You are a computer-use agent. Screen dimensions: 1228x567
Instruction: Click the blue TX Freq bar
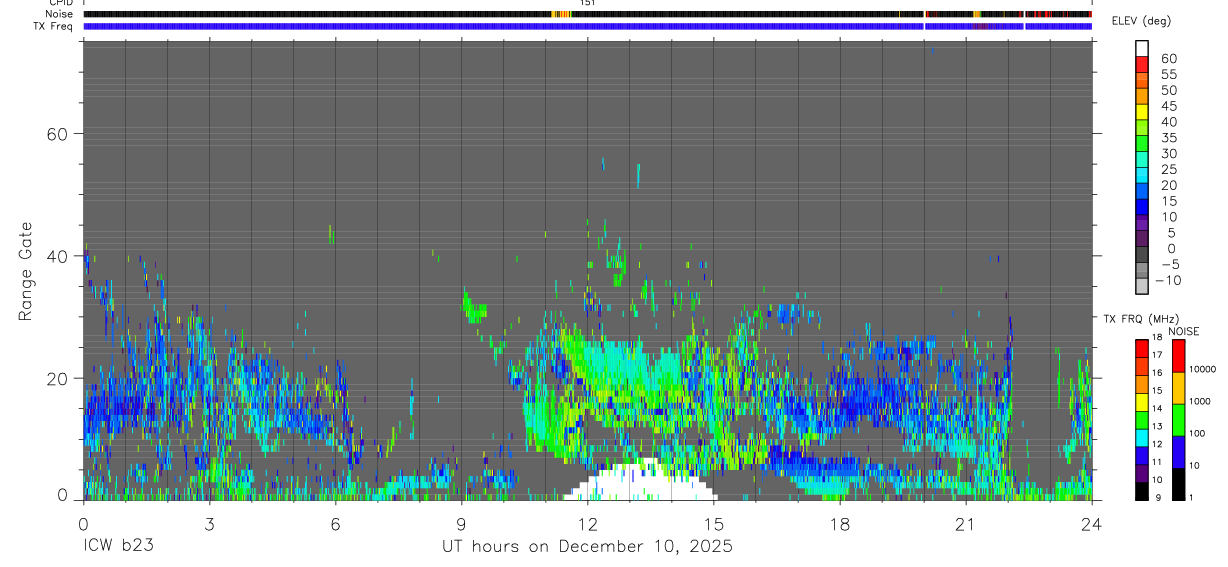[x=587, y=26]
